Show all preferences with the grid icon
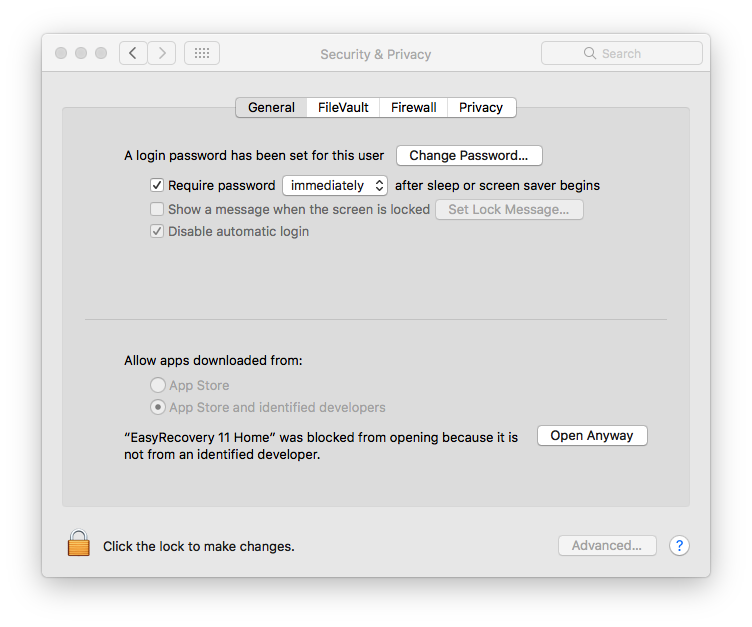The height and width of the screenshot is (627, 752). coord(202,53)
